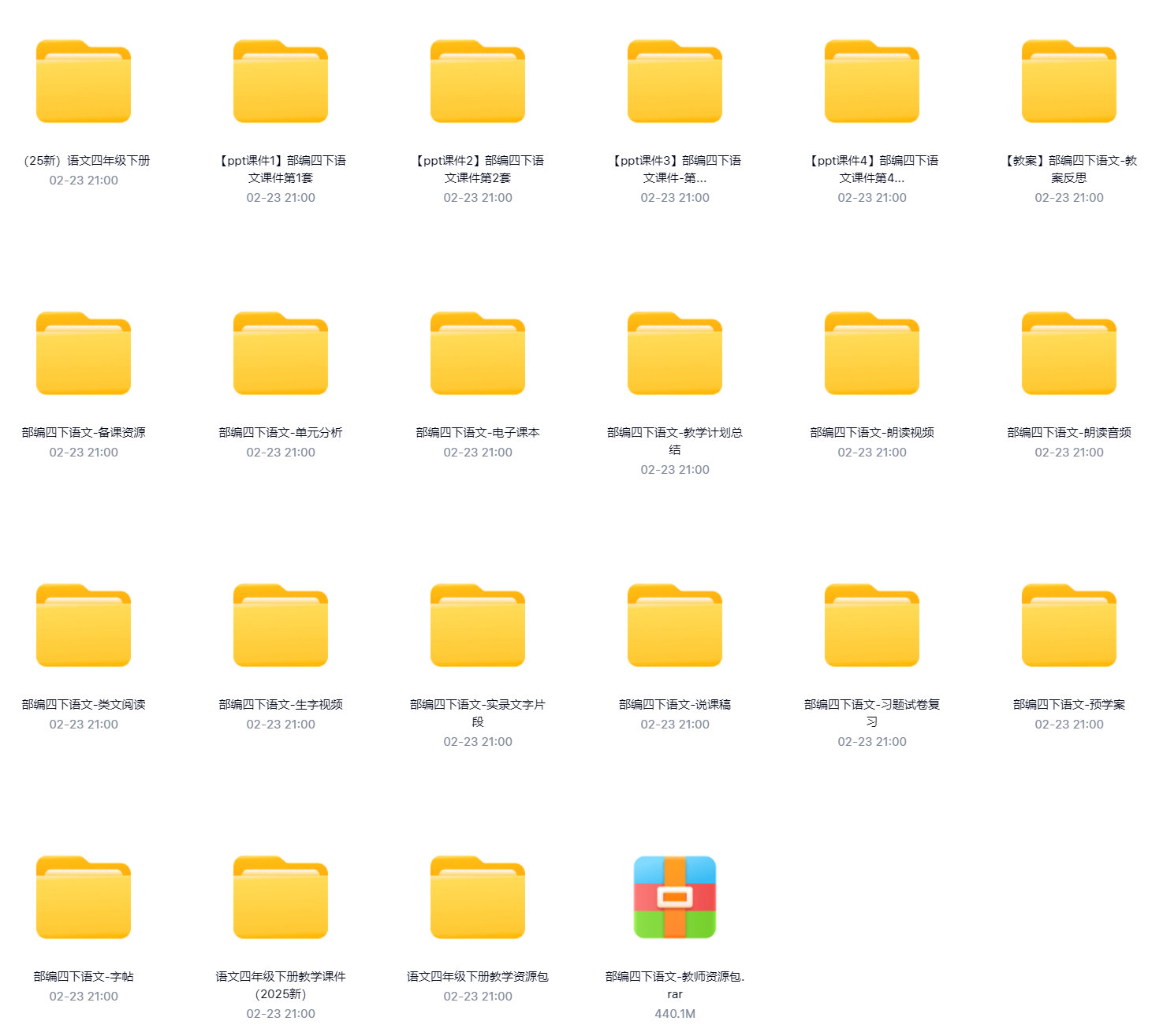Screen dimensions: 1163x1036
Task: Select the 【ppt课件3】 部编四下语文课件 folder
Action: (x=675, y=82)
